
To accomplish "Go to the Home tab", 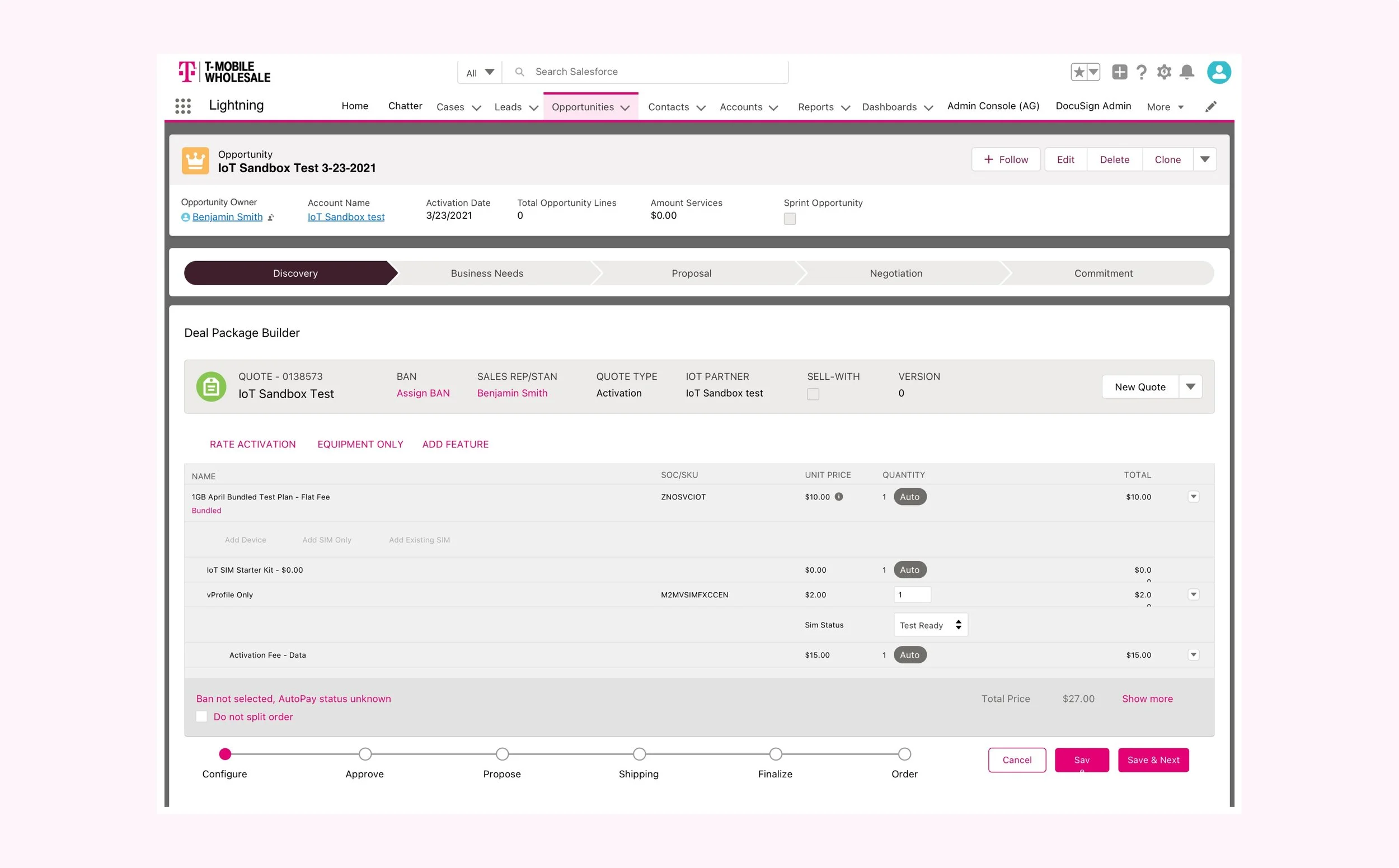I will tap(355, 106).
